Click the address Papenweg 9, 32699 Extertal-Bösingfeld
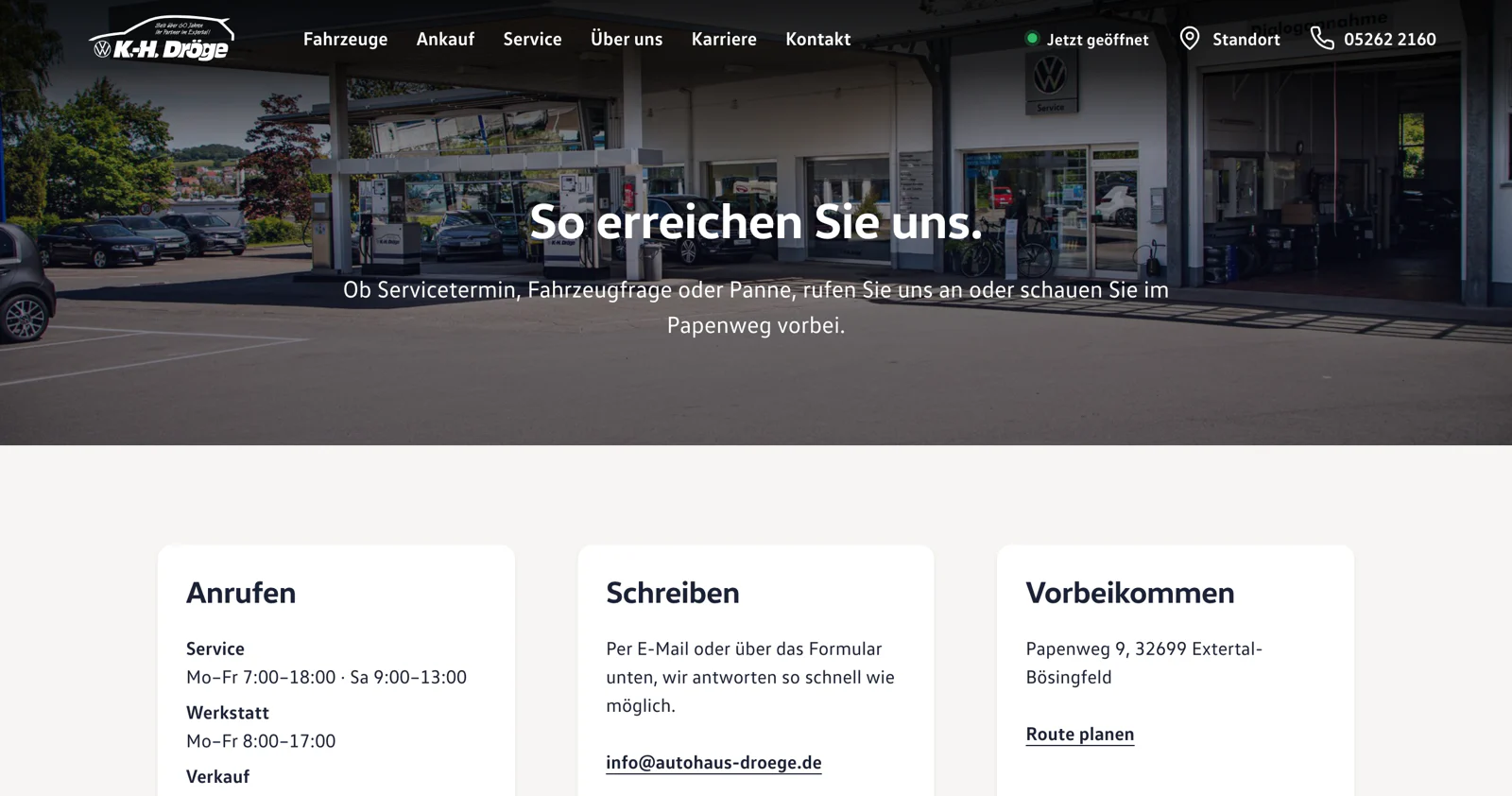This screenshot has height=796, width=1512. point(1144,663)
